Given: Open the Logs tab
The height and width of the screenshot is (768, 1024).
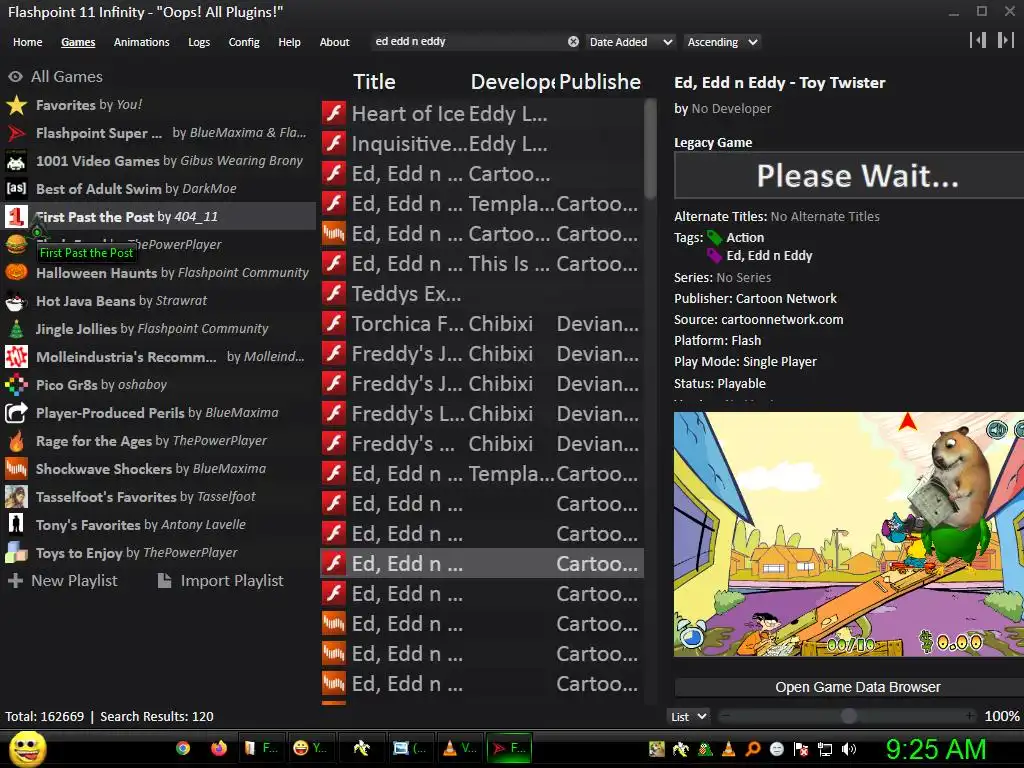Looking at the screenshot, I should click(199, 42).
